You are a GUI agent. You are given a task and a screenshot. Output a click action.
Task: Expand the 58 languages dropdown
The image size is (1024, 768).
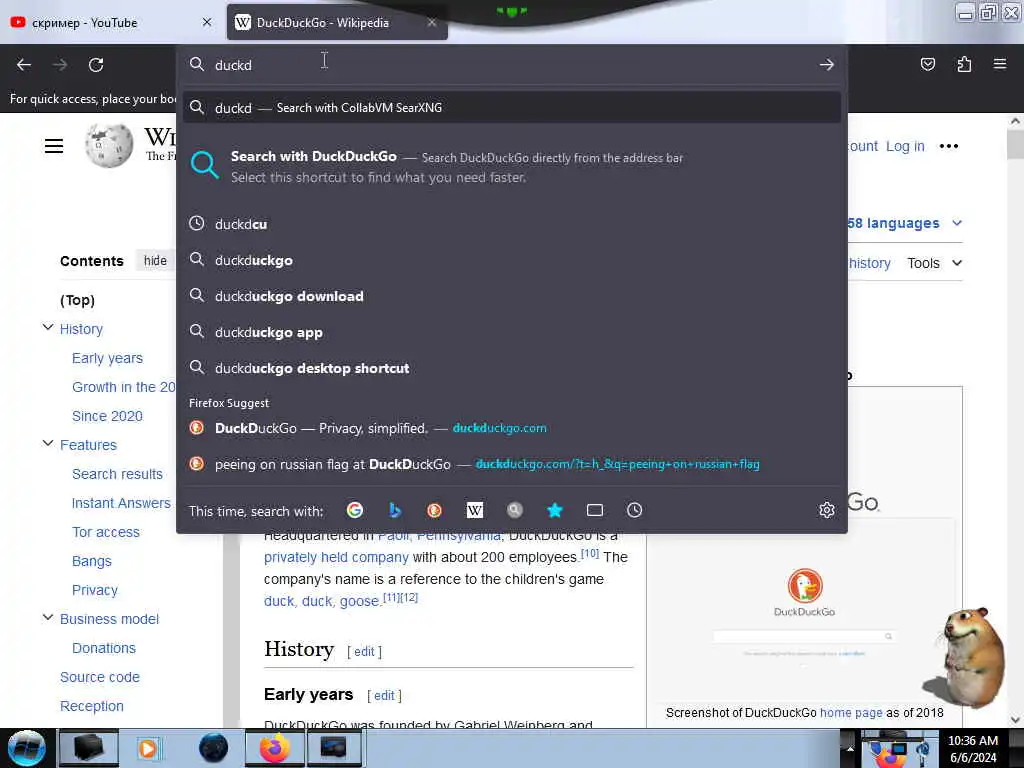click(x=904, y=223)
